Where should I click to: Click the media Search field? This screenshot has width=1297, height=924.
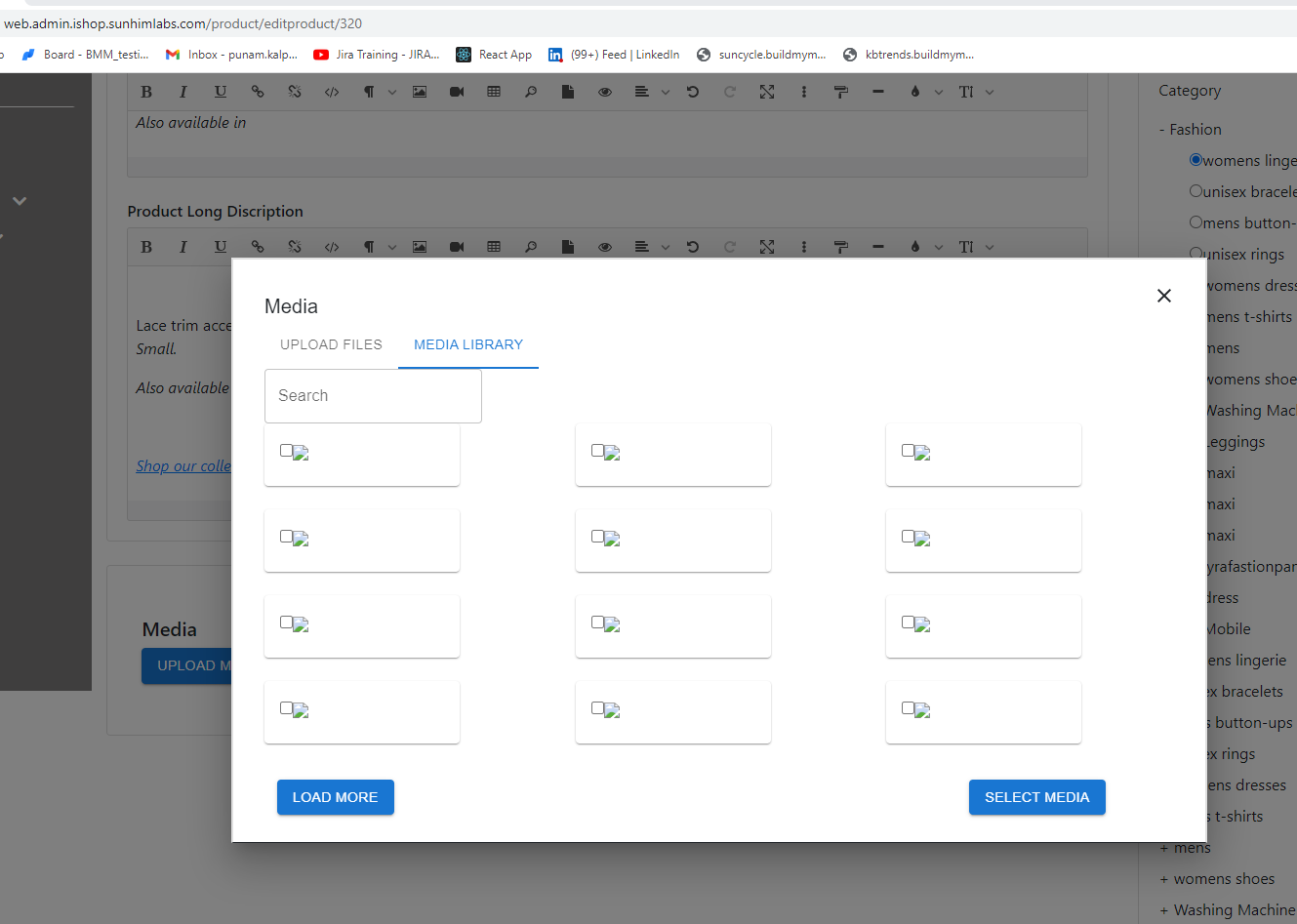[373, 395]
